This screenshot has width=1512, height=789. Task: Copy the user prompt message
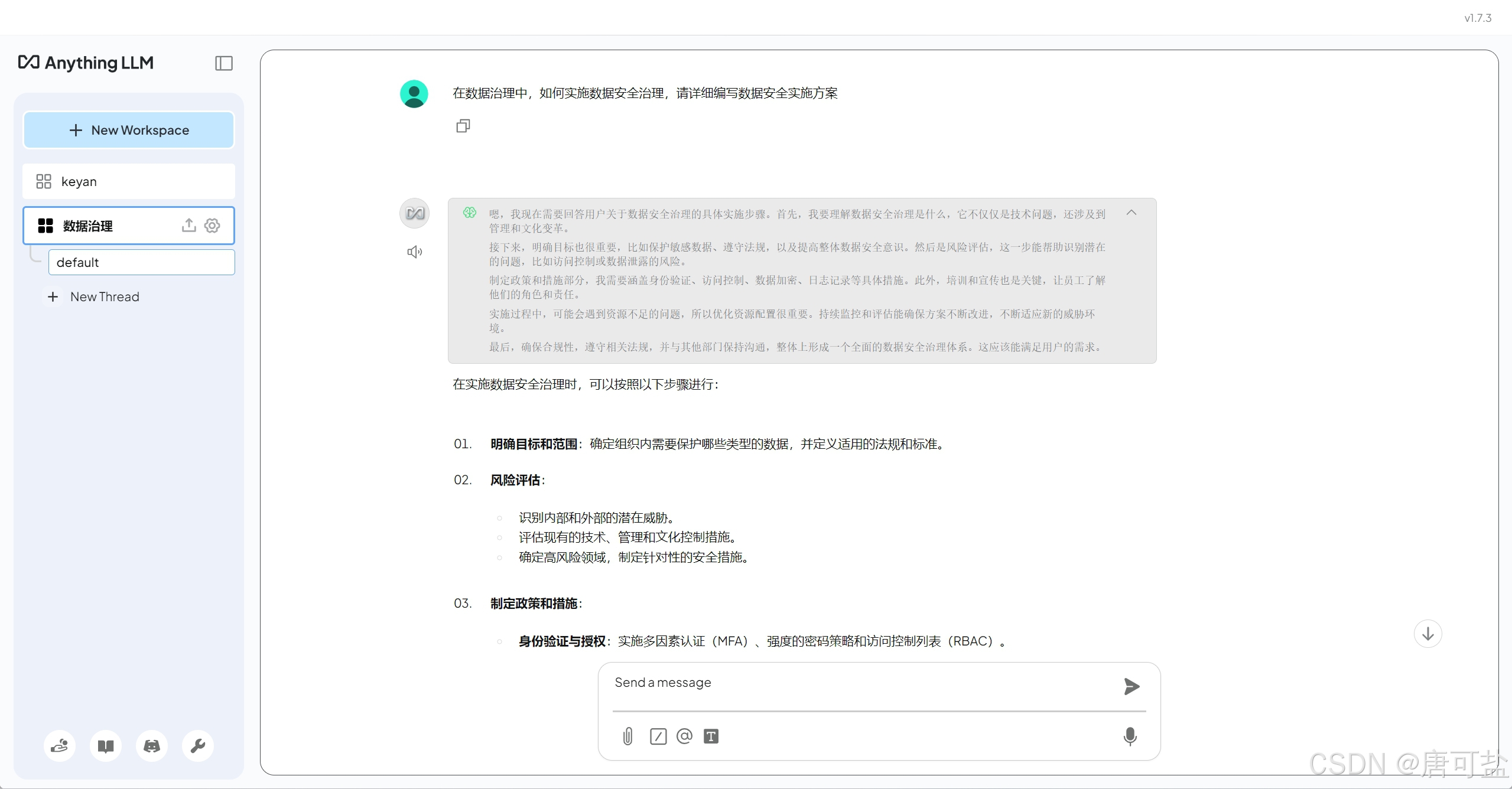pos(463,126)
